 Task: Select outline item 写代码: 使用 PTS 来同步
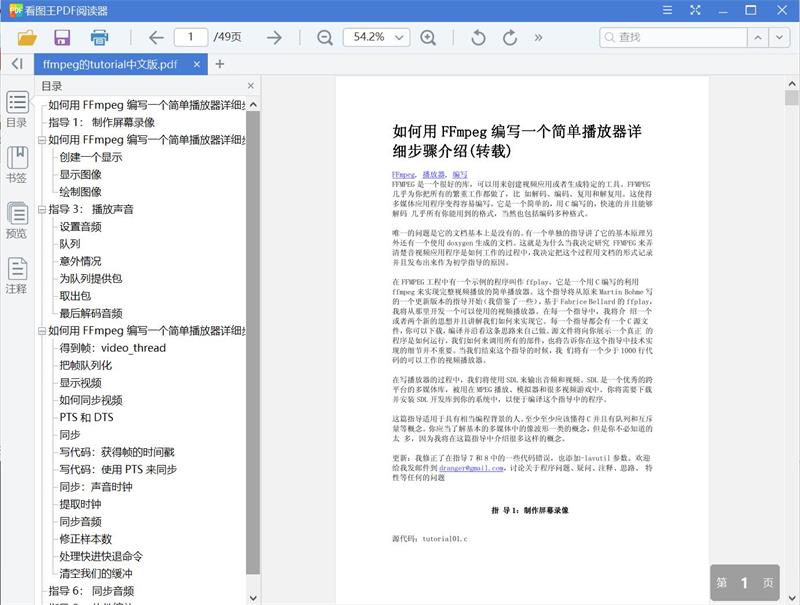point(118,469)
